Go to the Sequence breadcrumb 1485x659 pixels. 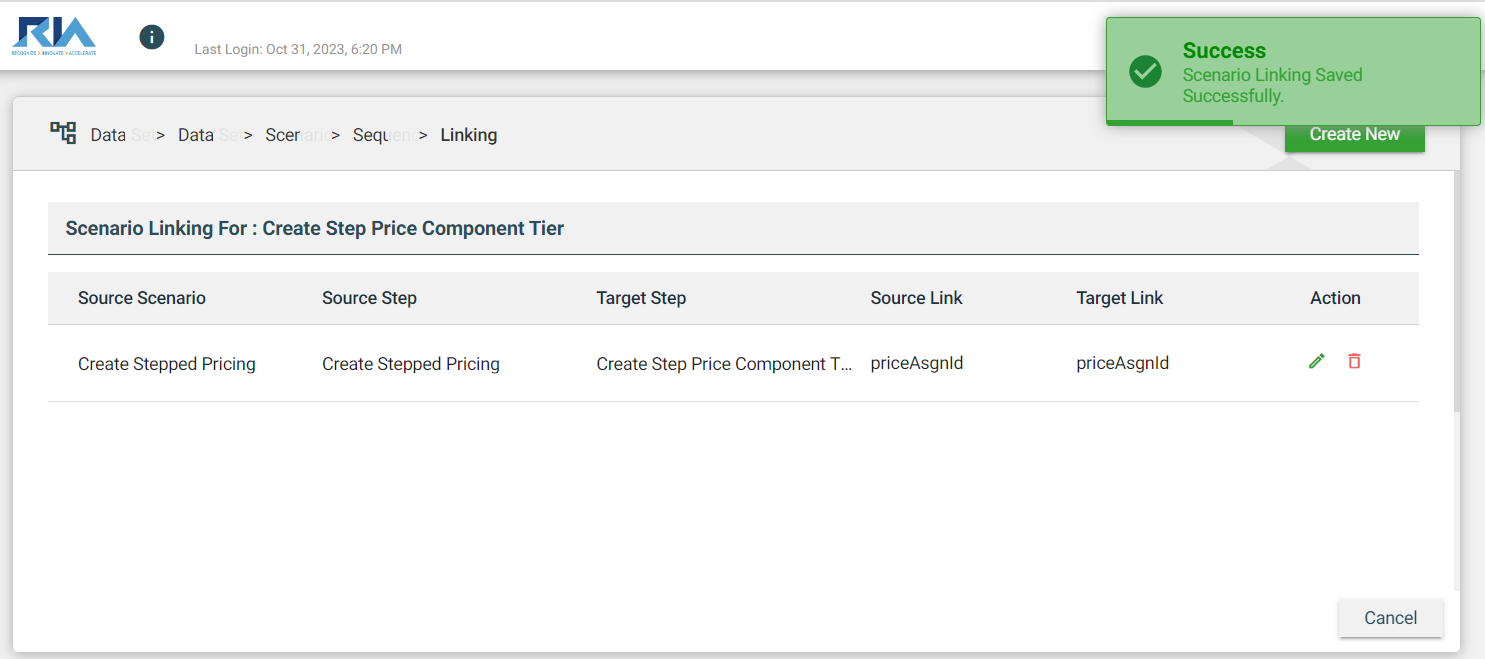tap(371, 135)
